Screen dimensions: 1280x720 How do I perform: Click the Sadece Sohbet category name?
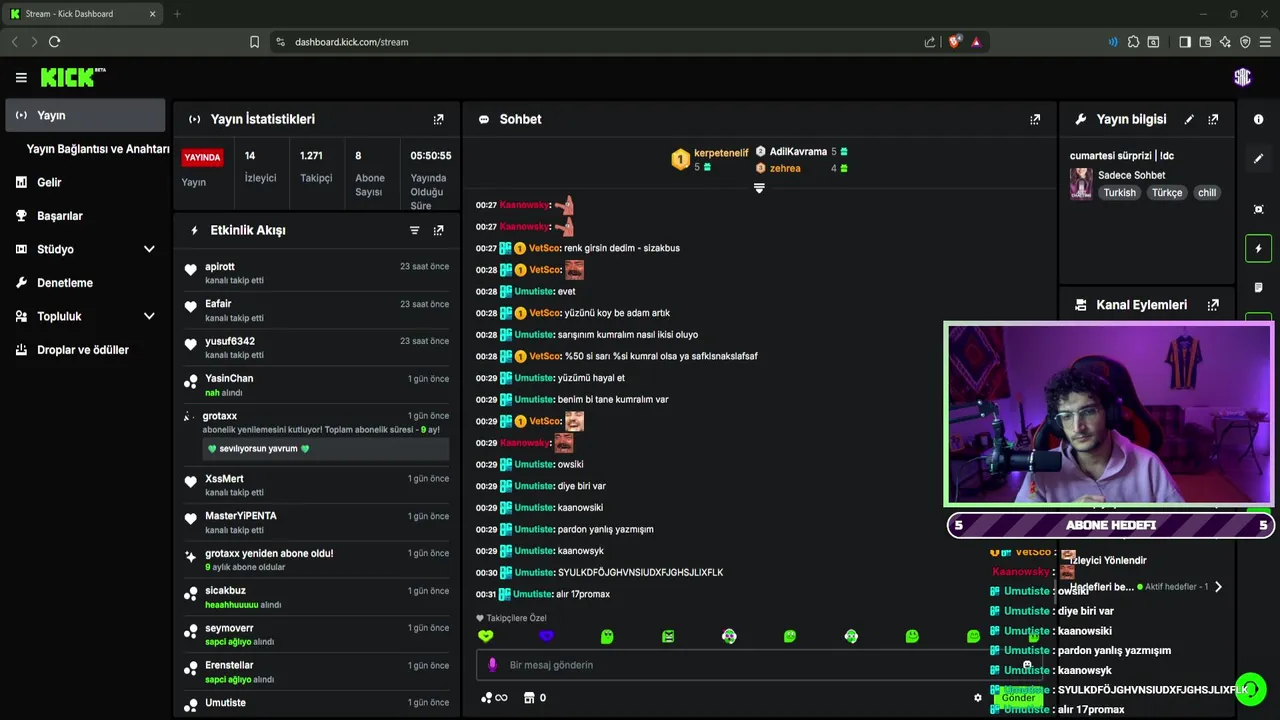coord(1132,175)
